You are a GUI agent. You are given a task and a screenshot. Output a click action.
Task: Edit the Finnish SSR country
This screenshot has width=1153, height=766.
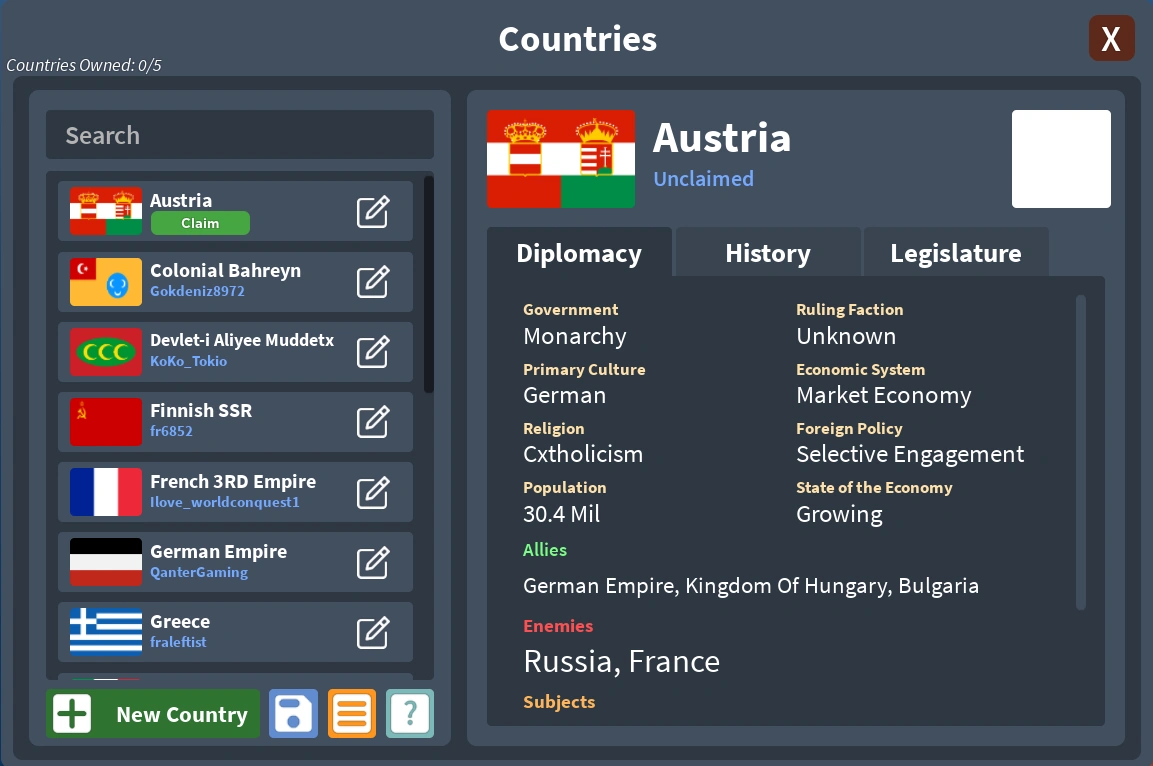point(373,421)
